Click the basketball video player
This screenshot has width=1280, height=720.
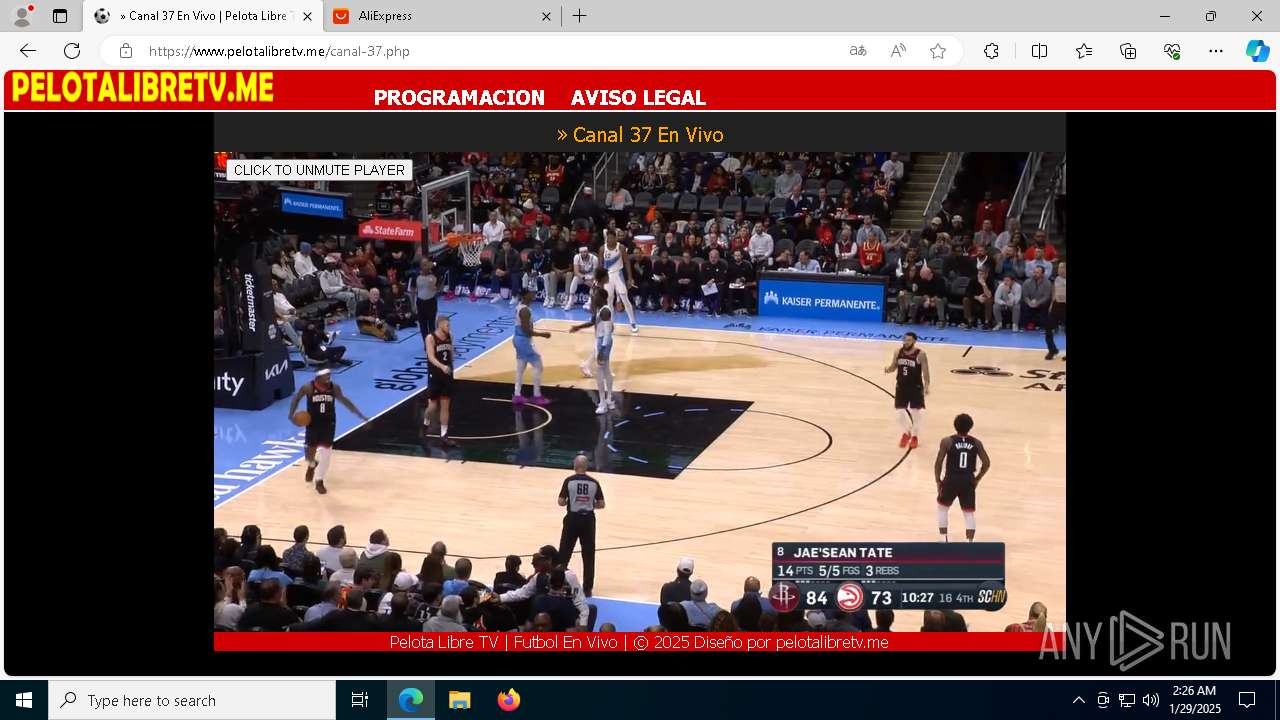[640, 391]
